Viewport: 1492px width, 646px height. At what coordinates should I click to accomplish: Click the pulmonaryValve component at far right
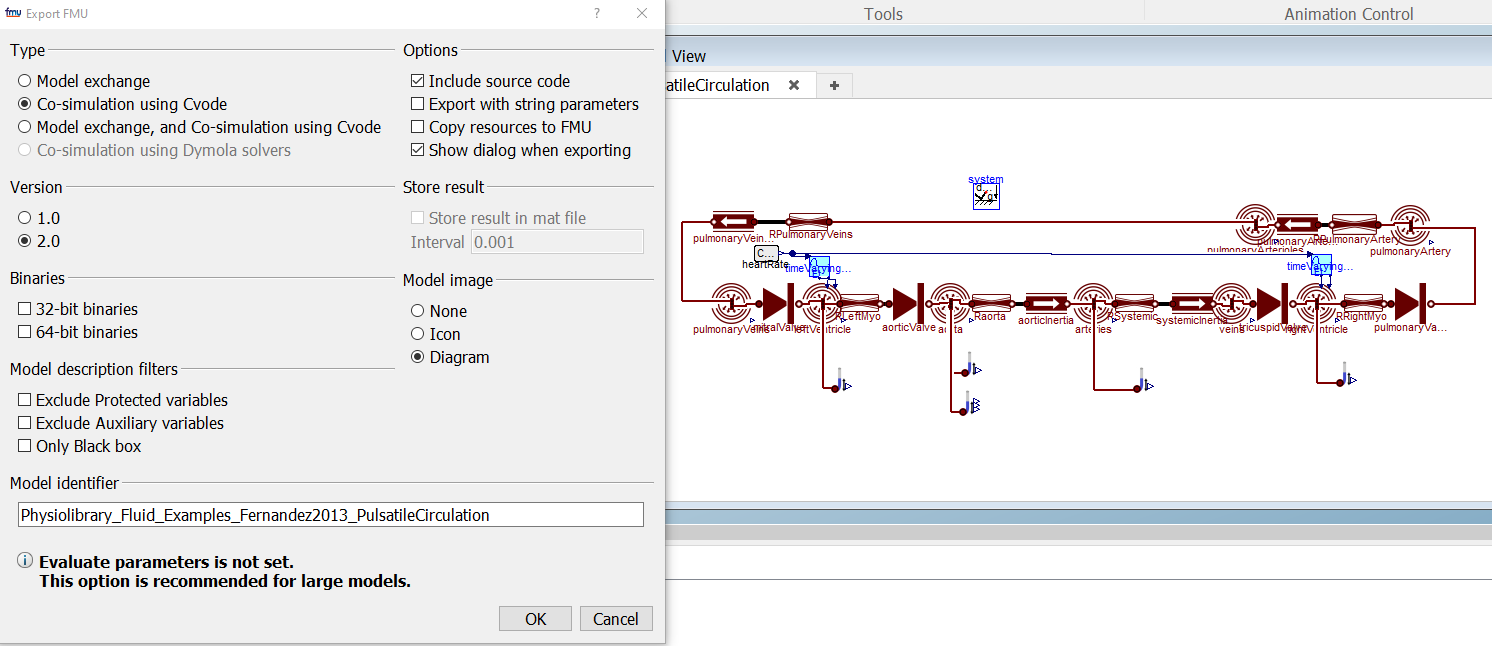point(1410,303)
